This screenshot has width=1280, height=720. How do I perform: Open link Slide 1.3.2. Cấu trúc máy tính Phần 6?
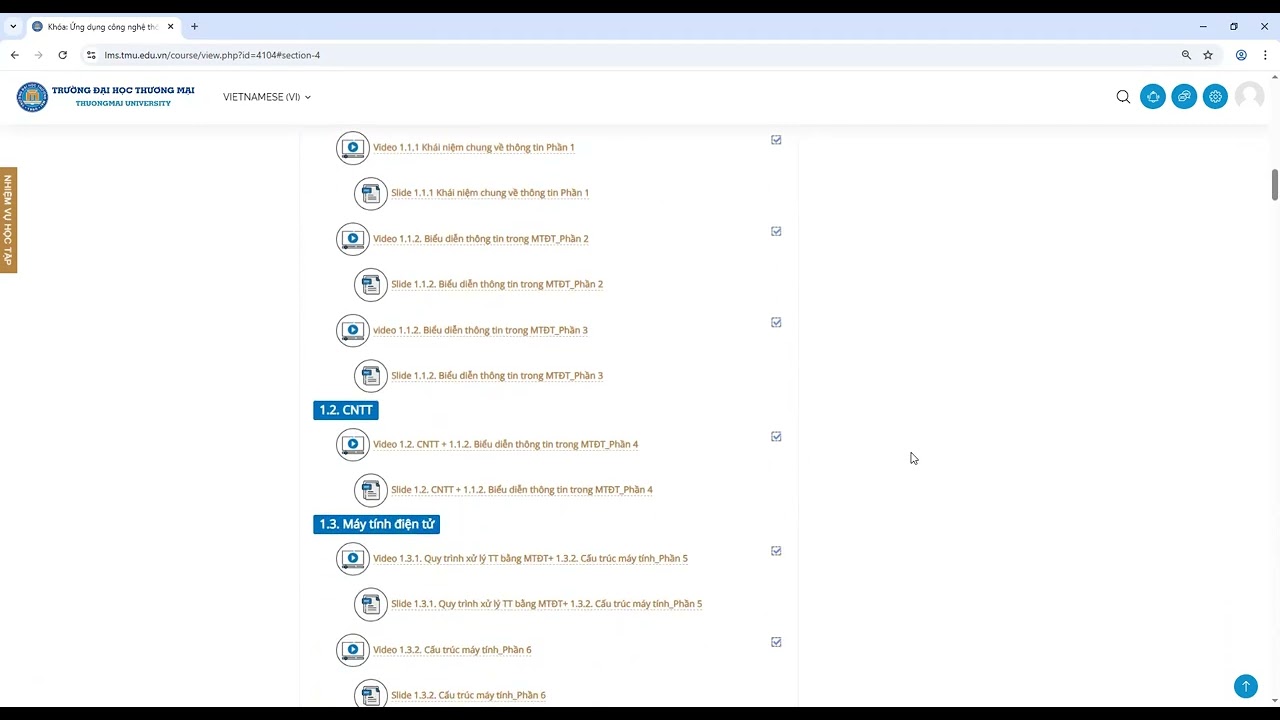click(468, 695)
